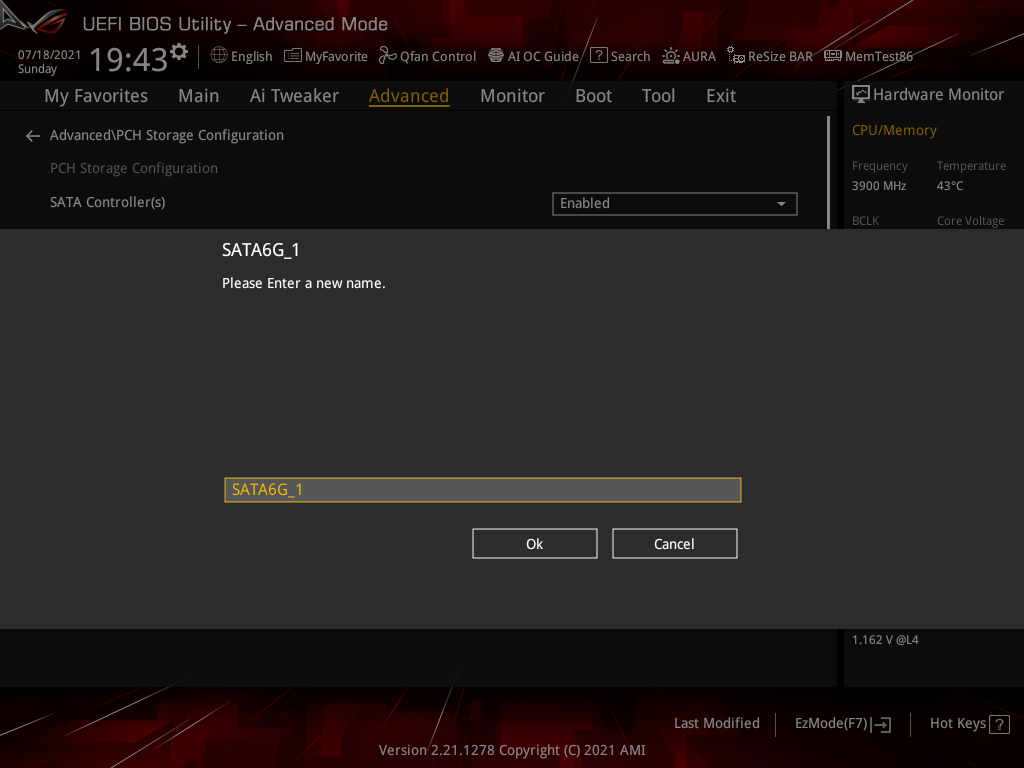The image size is (1024, 768).
Task: Launch MemTest86
Action: [x=868, y=56]
